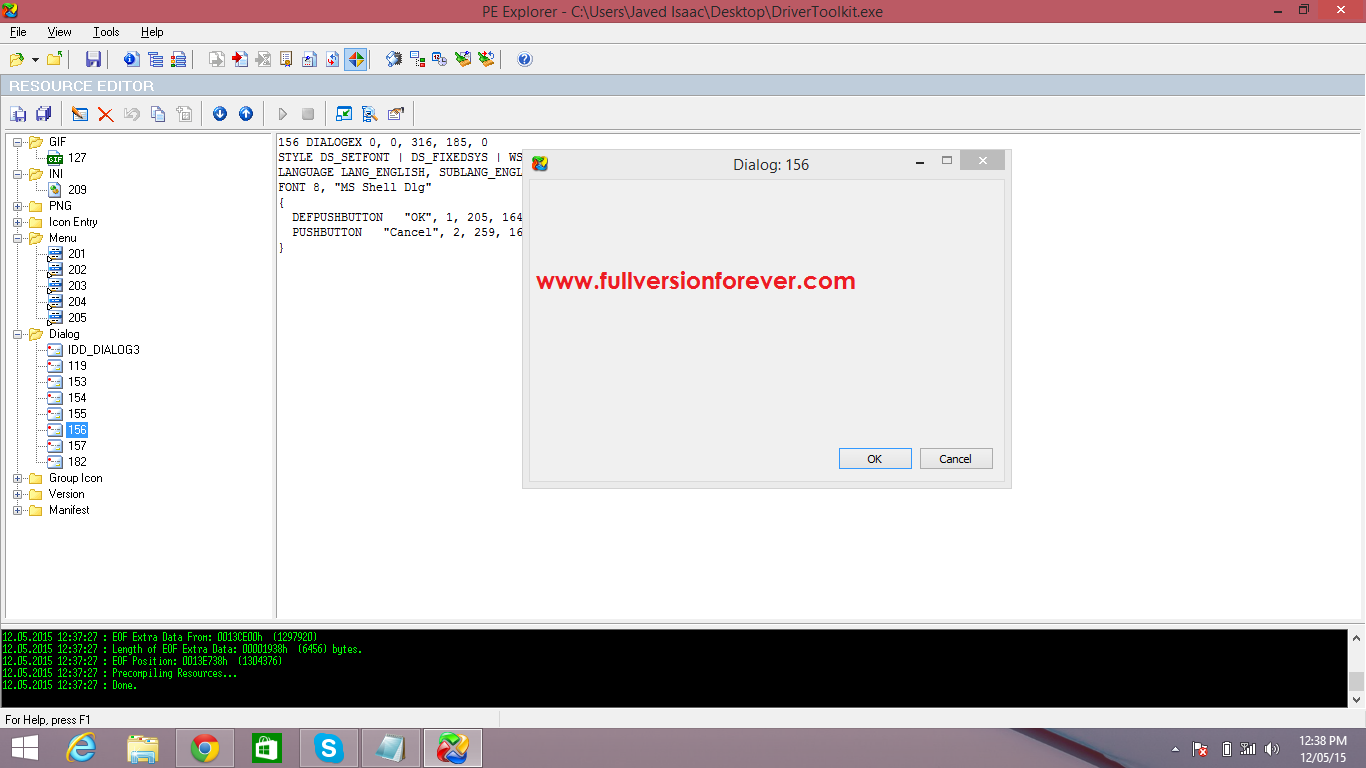Collapse the Menu folder node

(x=18, y=238)
